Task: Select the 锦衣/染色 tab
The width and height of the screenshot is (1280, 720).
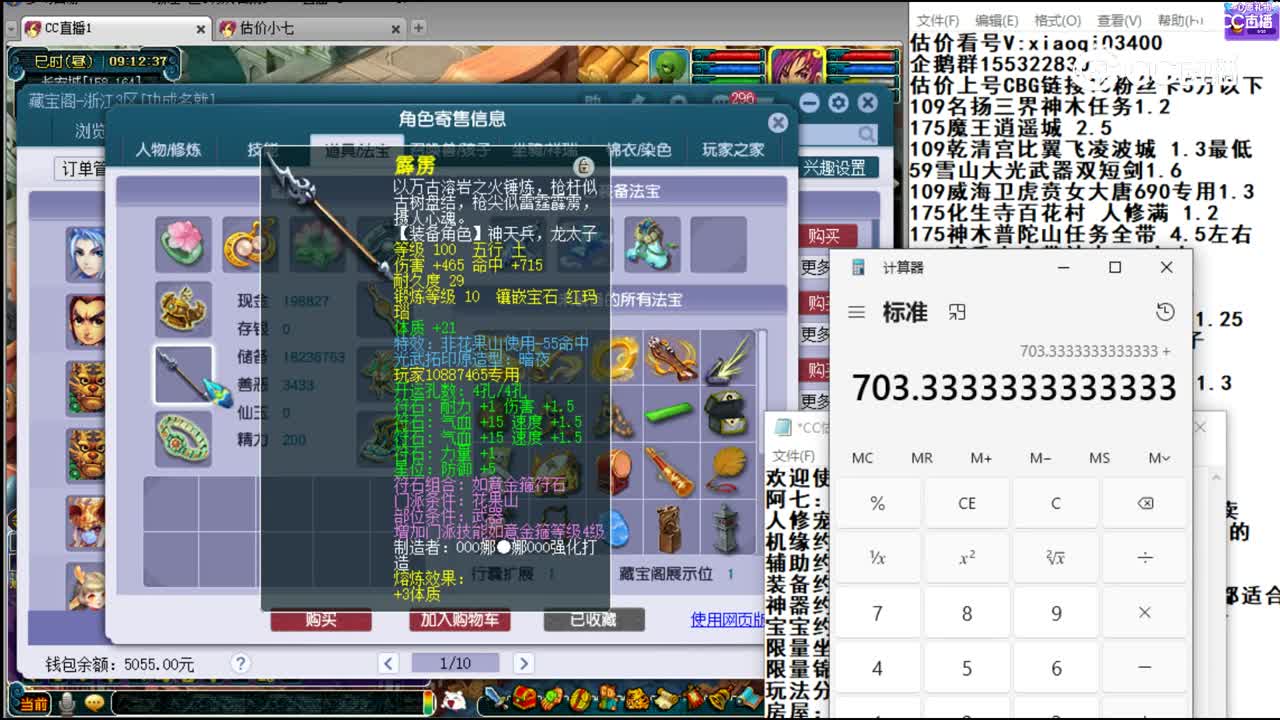Action: point(637,150)
